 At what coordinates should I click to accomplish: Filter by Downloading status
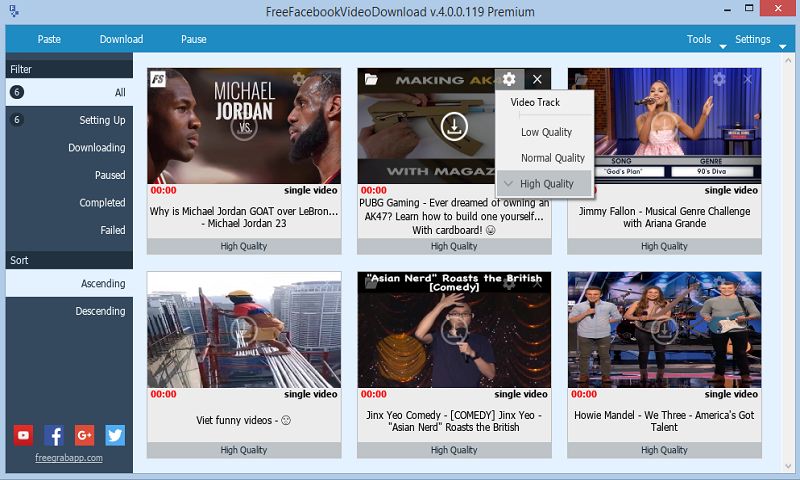[x=69, y=147]
